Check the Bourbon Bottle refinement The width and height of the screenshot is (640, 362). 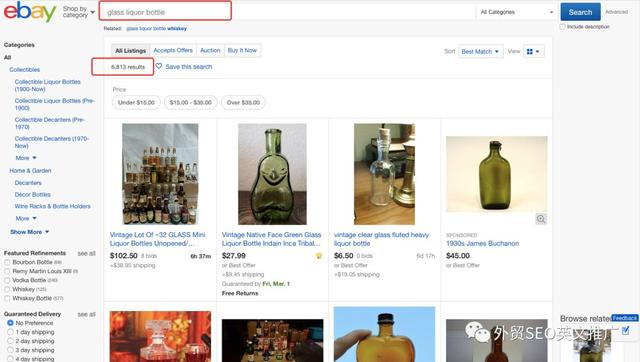pyautogui.click(x=7, y=262)
